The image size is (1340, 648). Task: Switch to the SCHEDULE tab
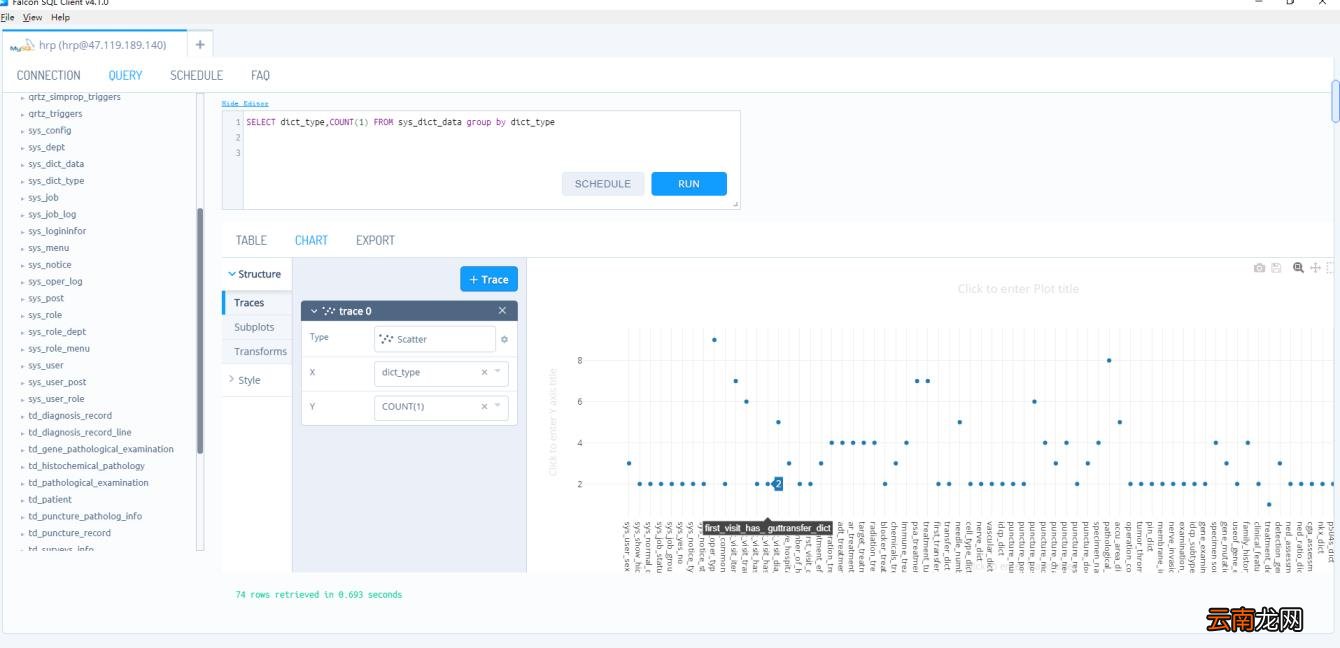point(196,75)
